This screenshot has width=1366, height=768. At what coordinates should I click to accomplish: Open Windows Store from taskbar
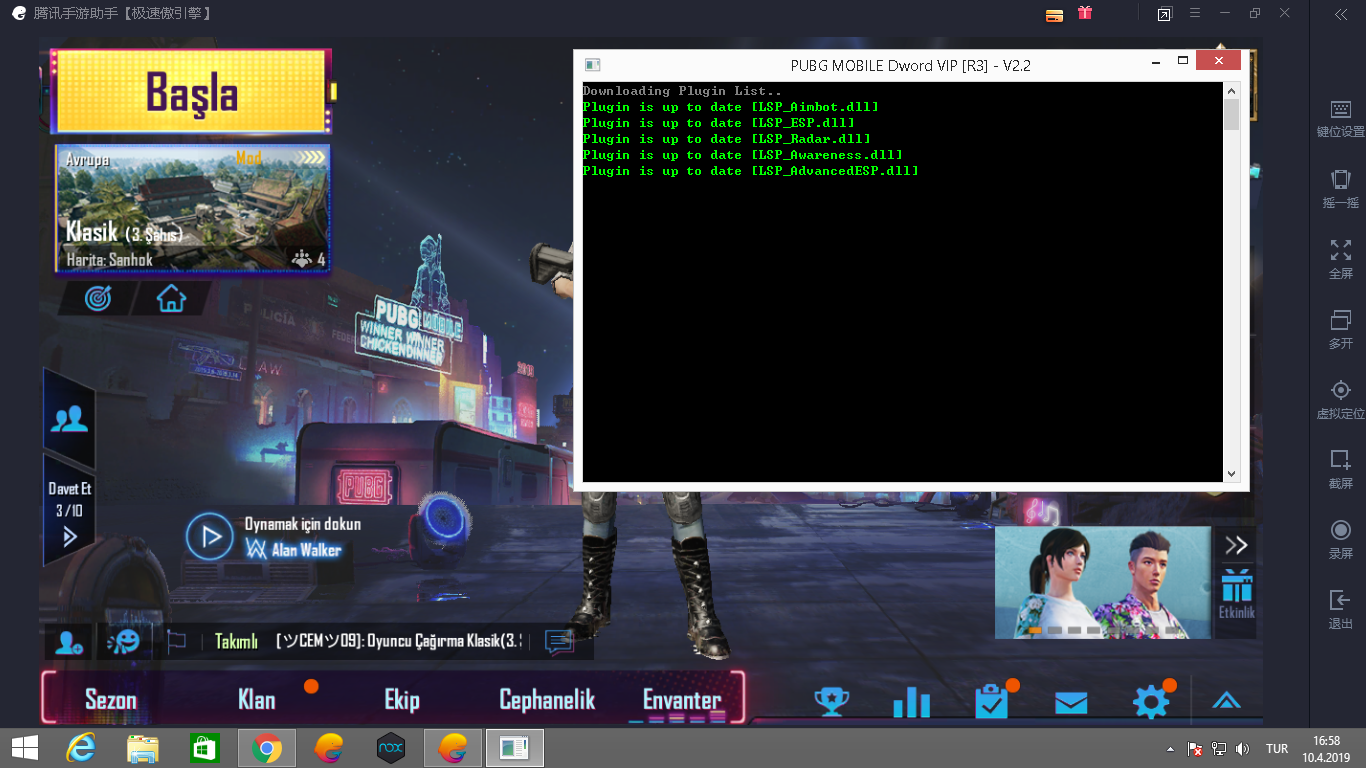[x=204, y=748]
